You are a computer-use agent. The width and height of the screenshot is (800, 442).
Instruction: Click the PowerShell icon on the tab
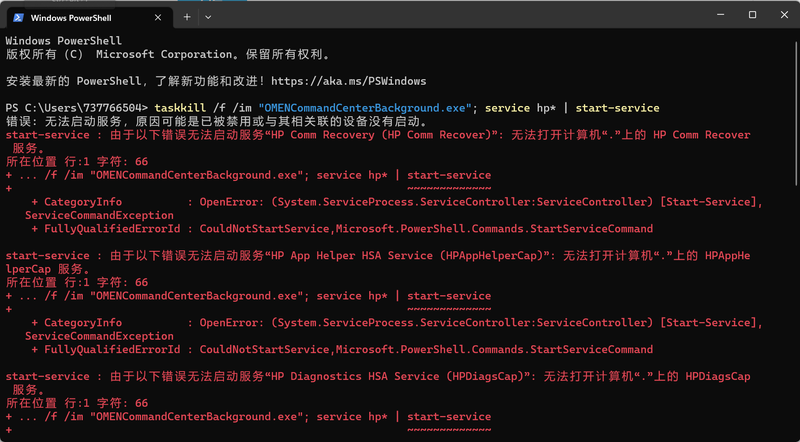pyautogui.click(x=17, y=17)
